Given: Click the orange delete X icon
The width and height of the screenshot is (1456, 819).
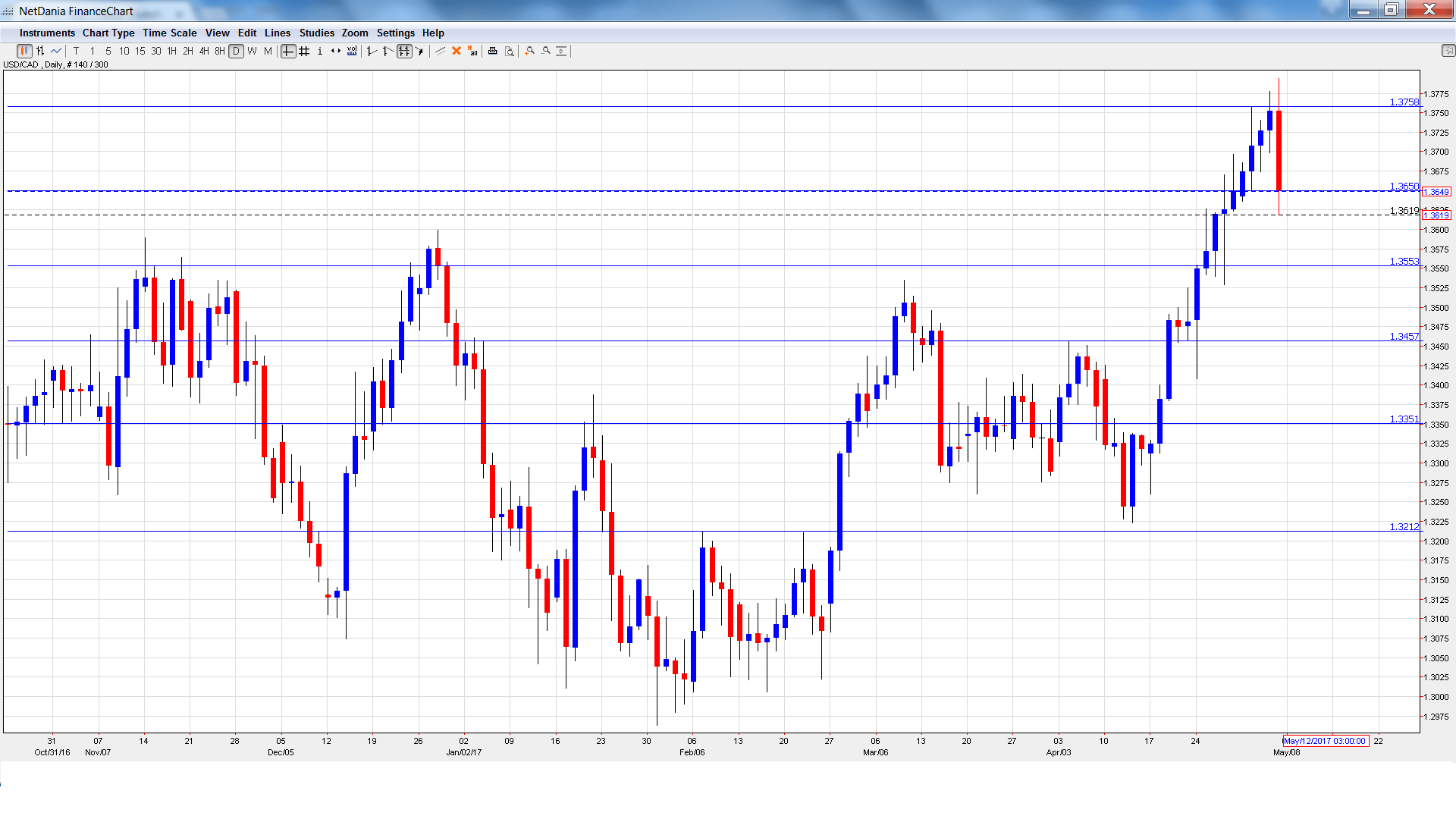Looking at the screenshot, I should (x=457, y=51).
